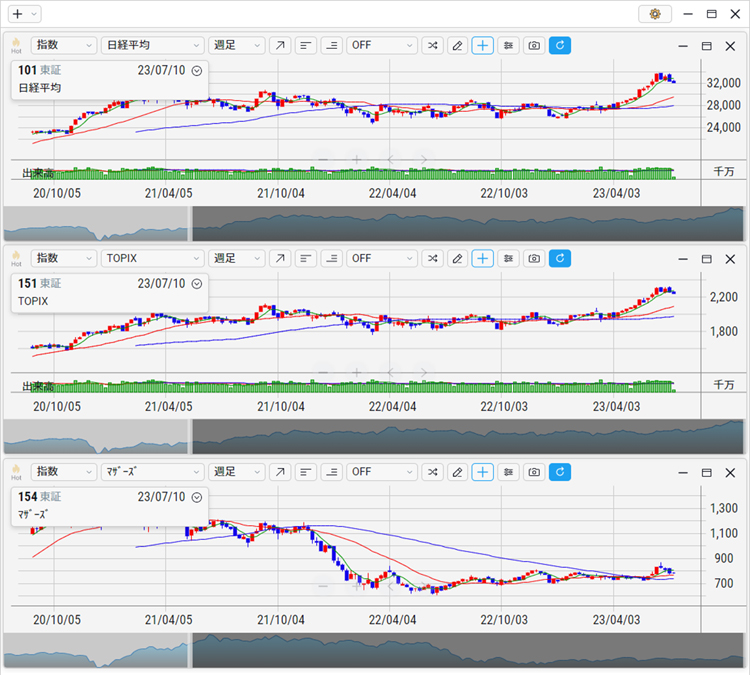Open the add-panel plus dropdown at top left
Viewport: 750px width, 675px height.
pos(24,14)
